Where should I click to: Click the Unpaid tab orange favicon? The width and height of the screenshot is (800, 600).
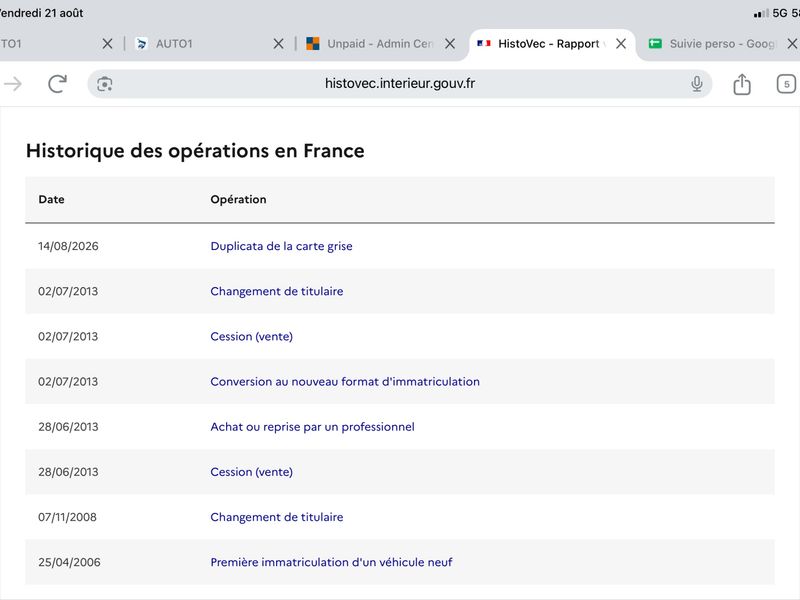point(313,44)
